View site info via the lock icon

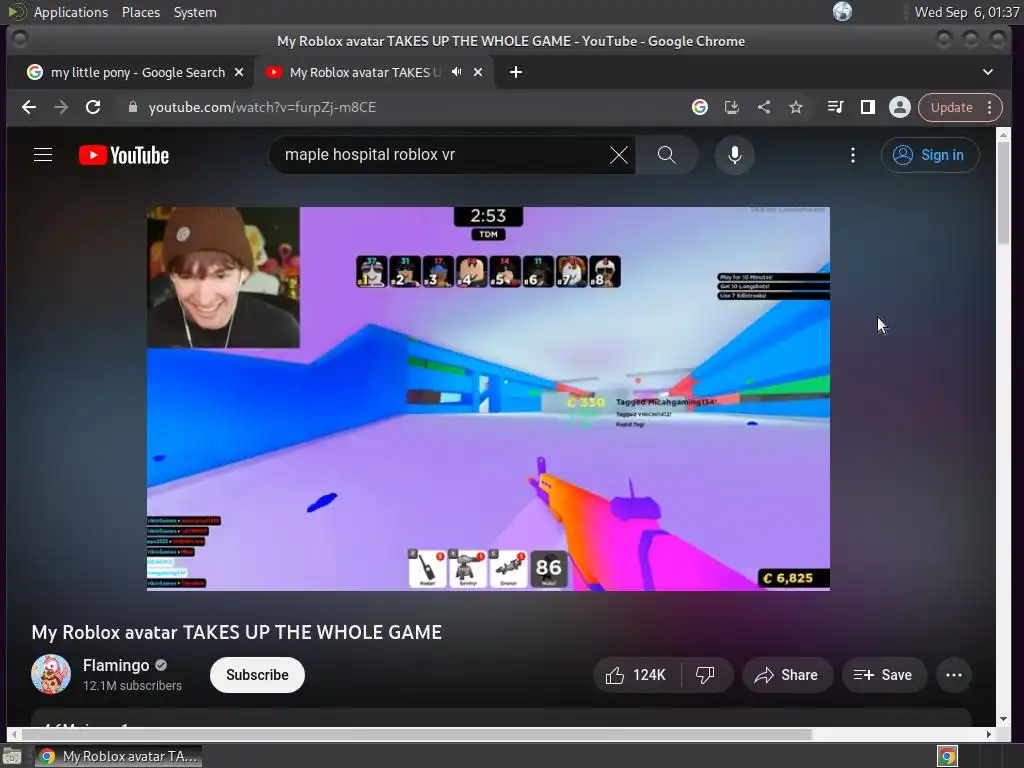click(x=133, y=107)
